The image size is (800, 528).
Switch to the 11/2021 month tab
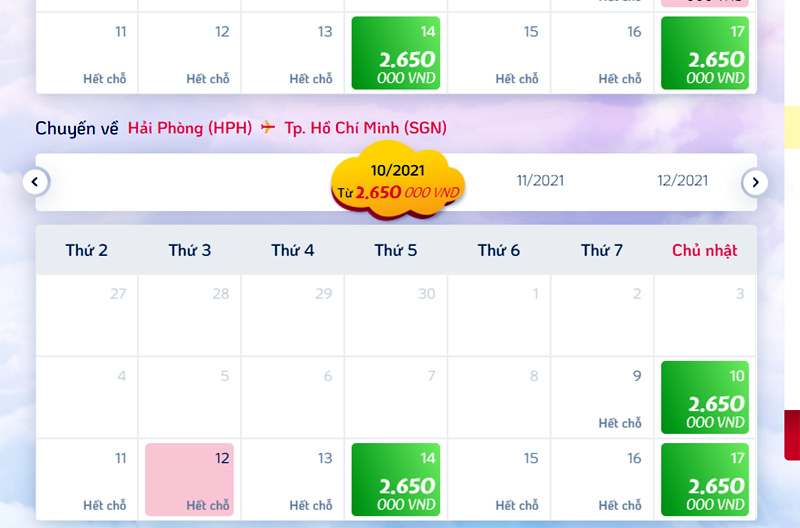pyautogui.click(x=540, y=181)
